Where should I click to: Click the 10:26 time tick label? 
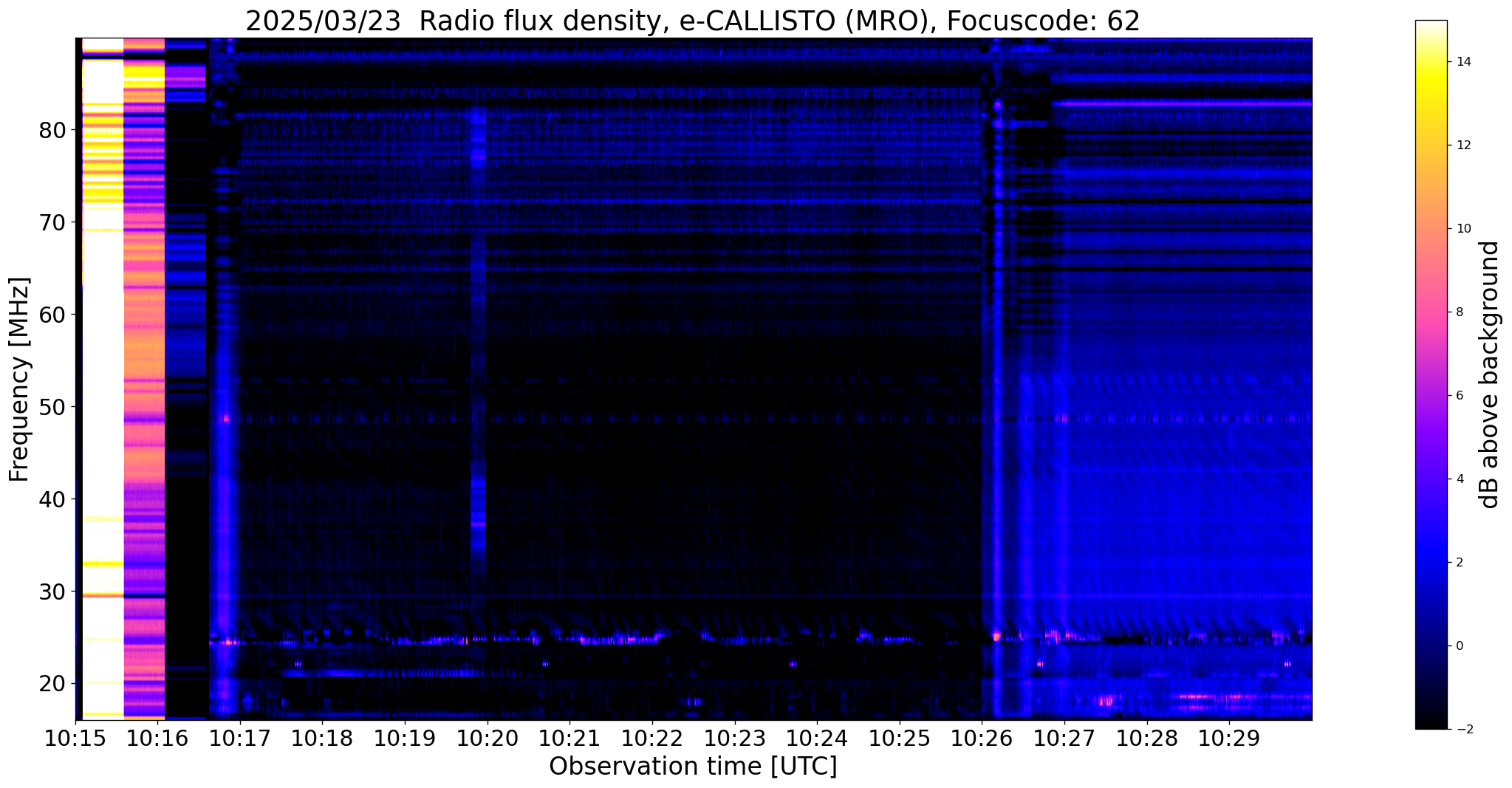(x=982, y=739)
